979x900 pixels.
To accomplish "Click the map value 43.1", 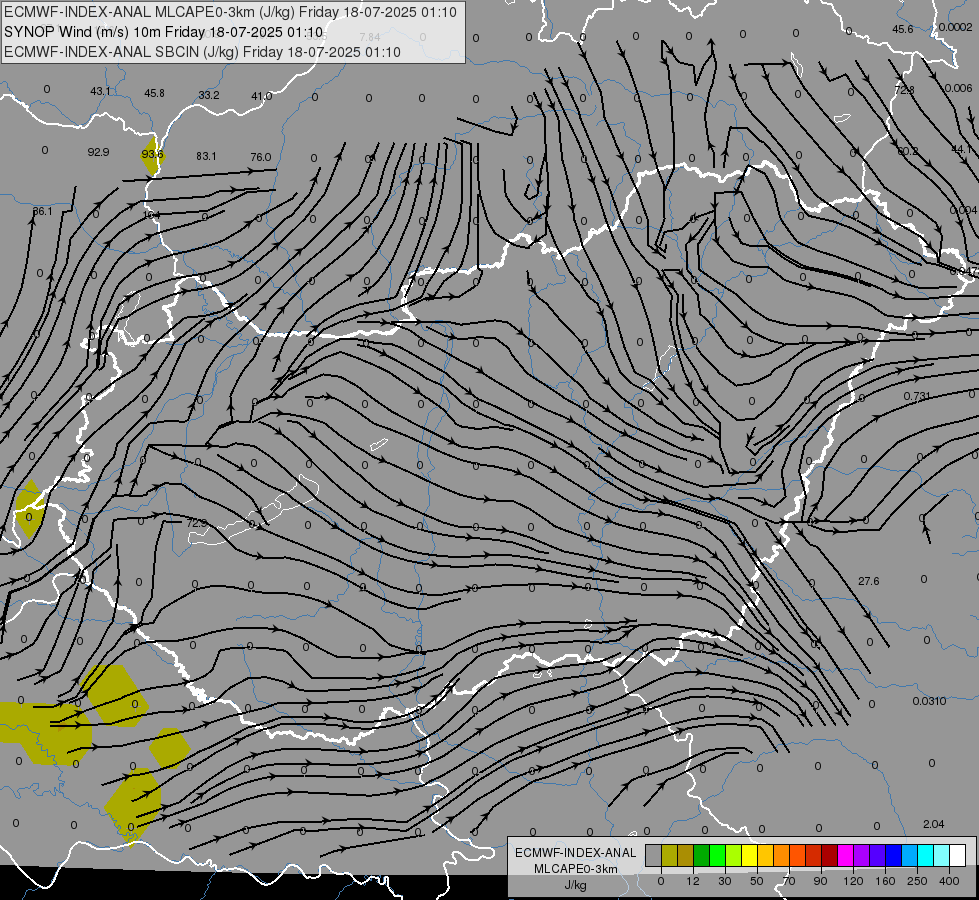I will pyautogui.click(x=100, y=91).
